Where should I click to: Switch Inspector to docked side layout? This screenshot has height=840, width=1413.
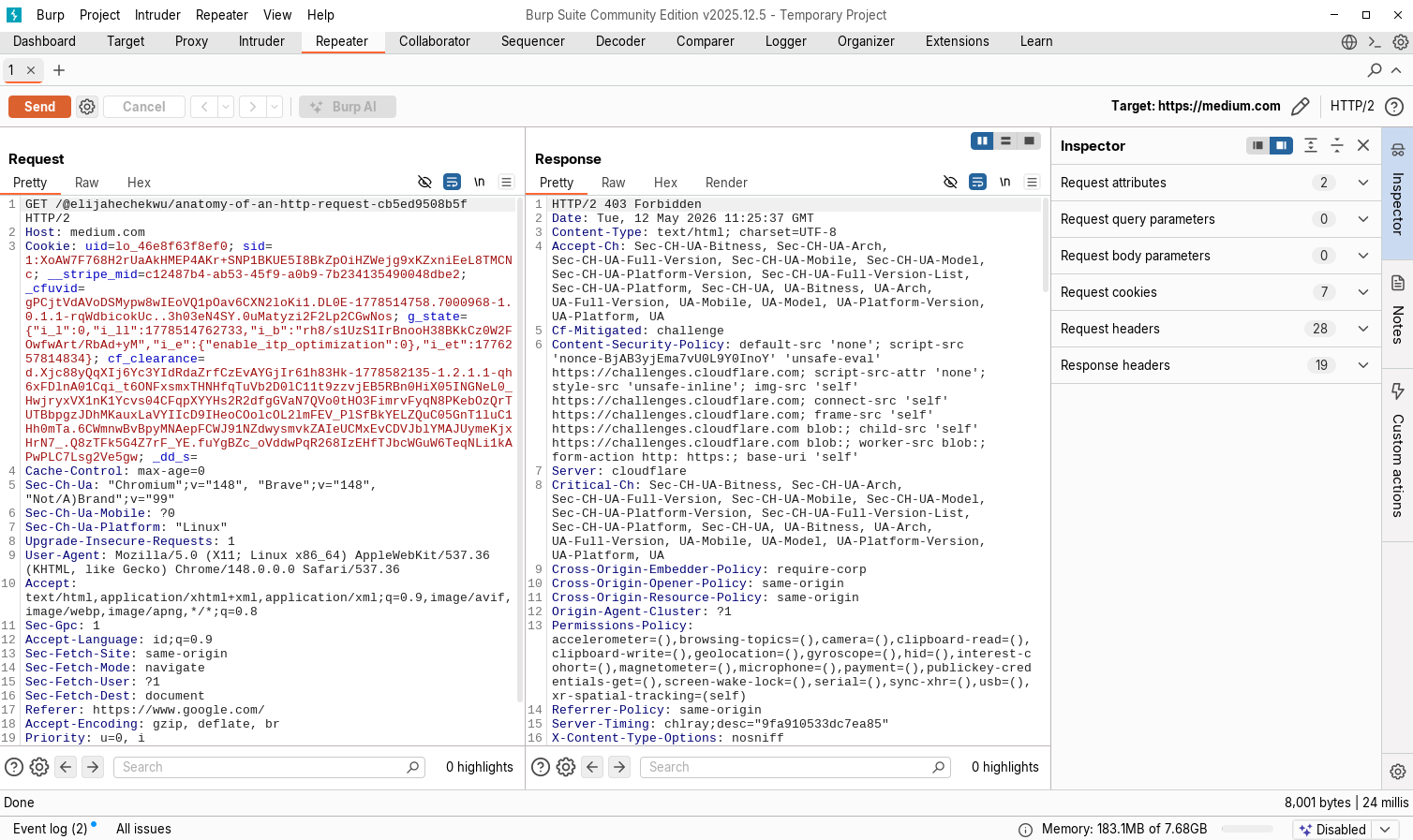[1281, 145]
